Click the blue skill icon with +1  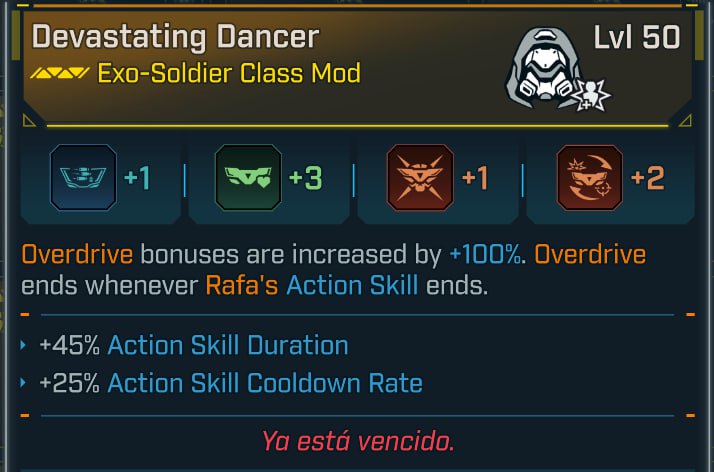coord(83,178)
